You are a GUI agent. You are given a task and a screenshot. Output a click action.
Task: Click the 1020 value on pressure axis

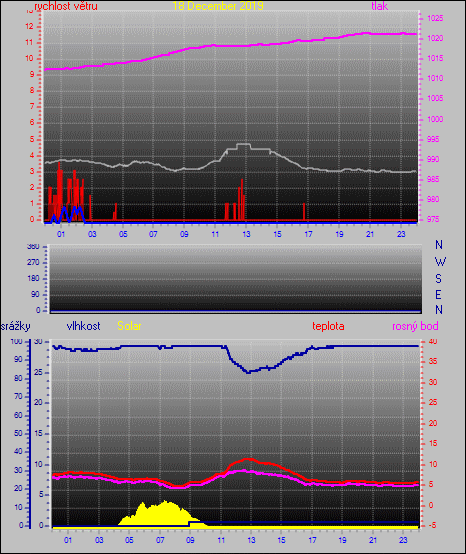tap(435, 38)
